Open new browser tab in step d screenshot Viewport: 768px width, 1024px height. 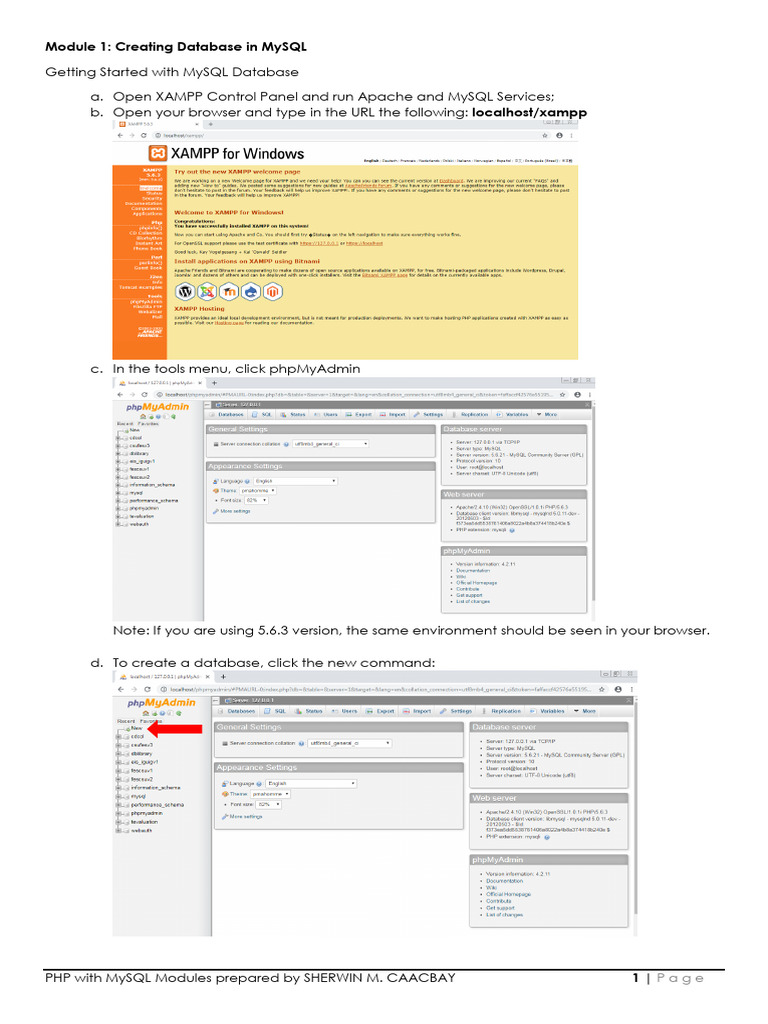223,677
